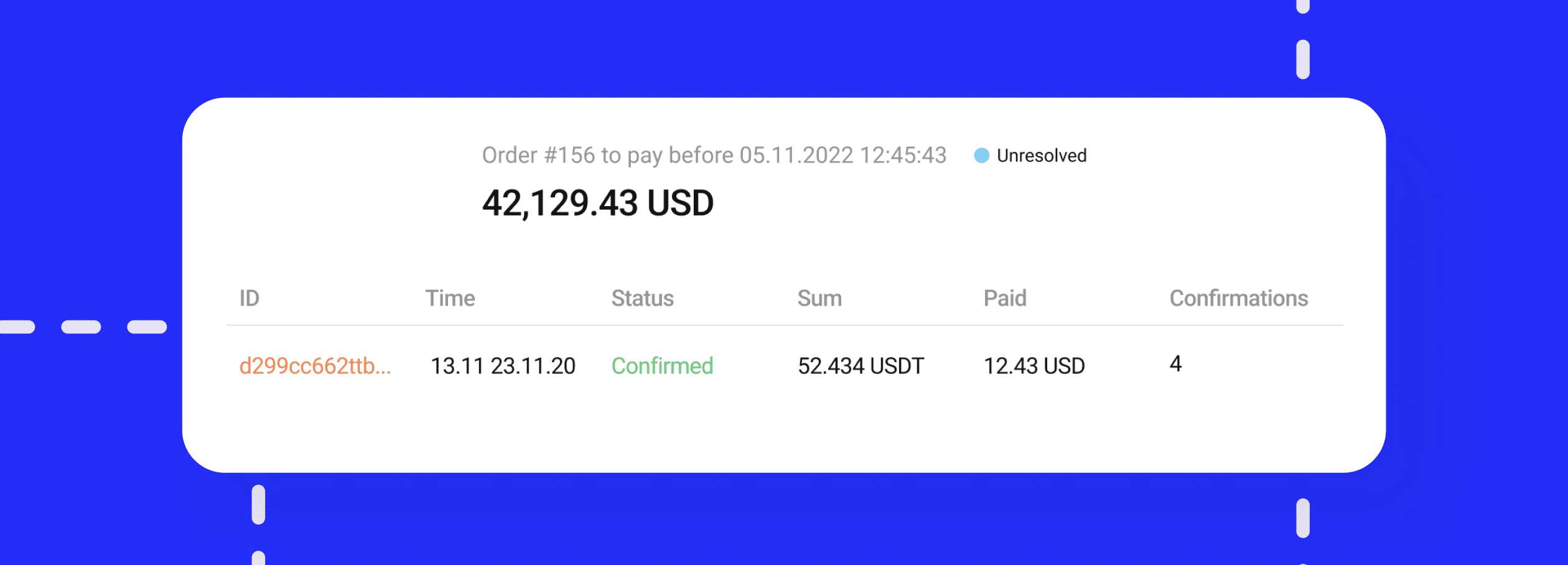Click the green Confirmed status text
Screen dimensions: 1568x565
tap(662, 366)
